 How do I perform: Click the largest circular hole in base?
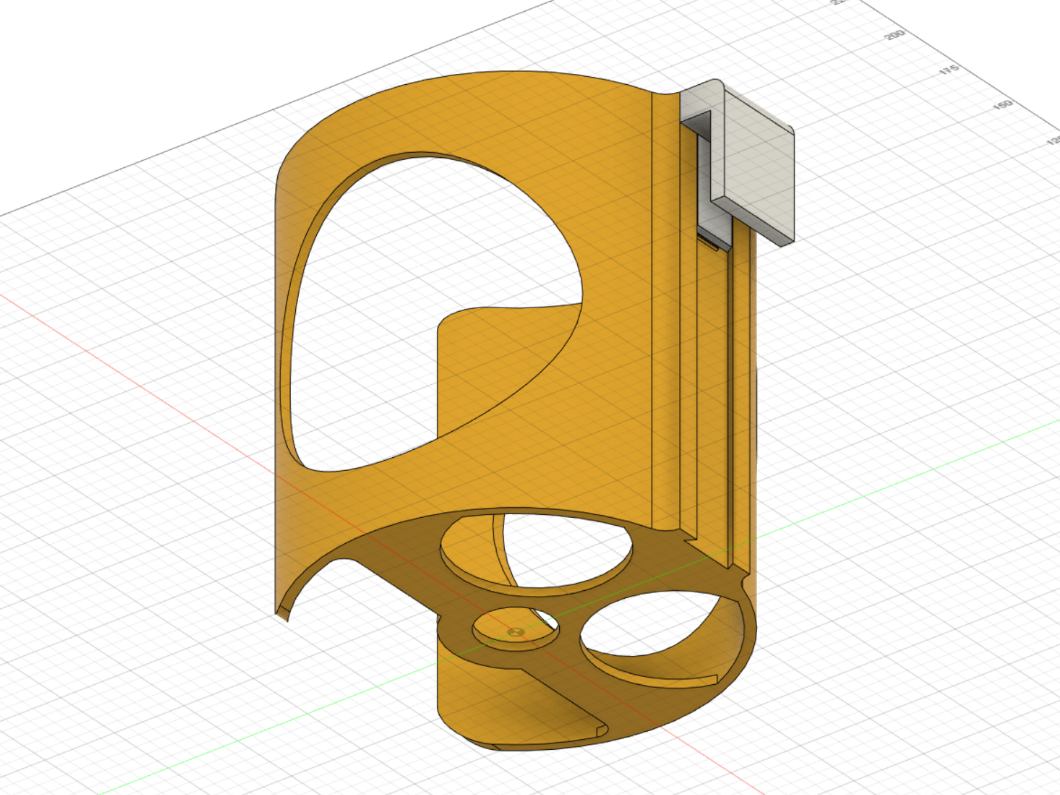[x=537, y=551]
